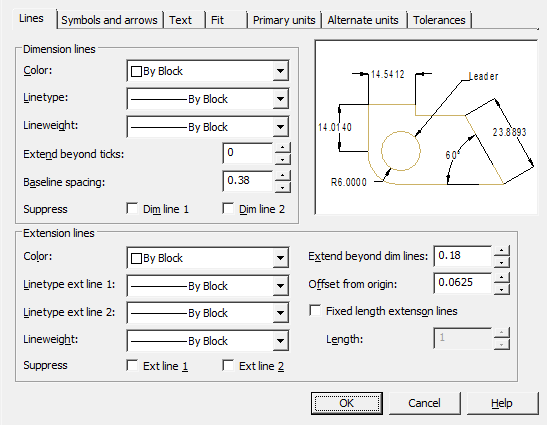Decrease Offset from origin value
This screenshot has width=547, height=425.
click(502, 289)
